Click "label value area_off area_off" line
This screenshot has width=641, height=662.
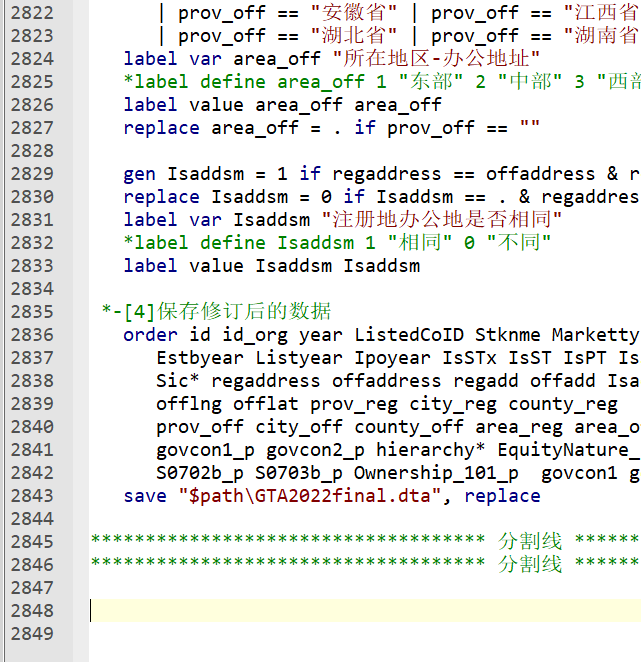tap(282, 105)
